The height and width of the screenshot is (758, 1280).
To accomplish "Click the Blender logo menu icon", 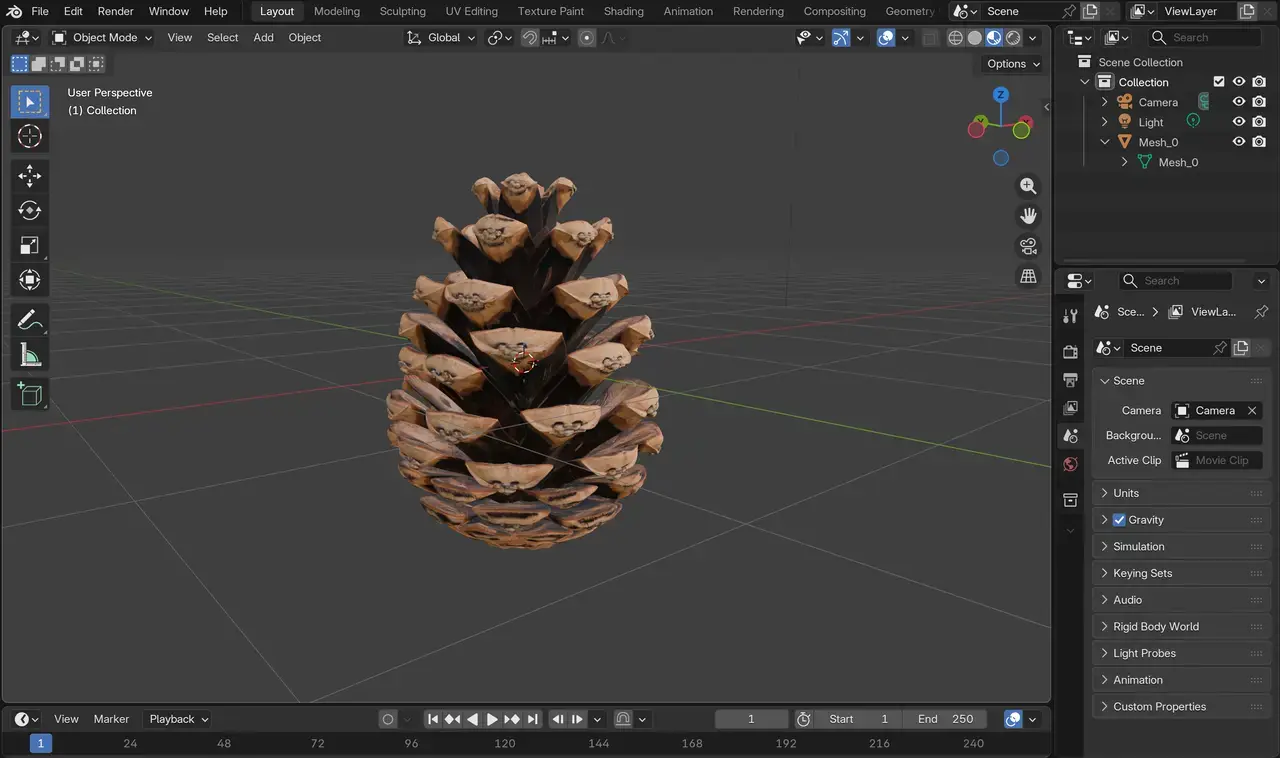I will (14, 11).
